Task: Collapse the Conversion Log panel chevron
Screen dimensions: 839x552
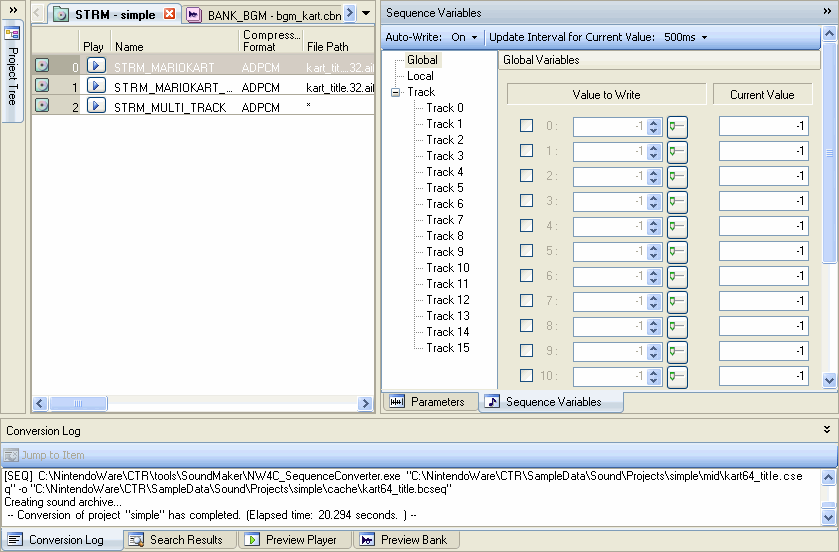Action: [x=826, y=430]
